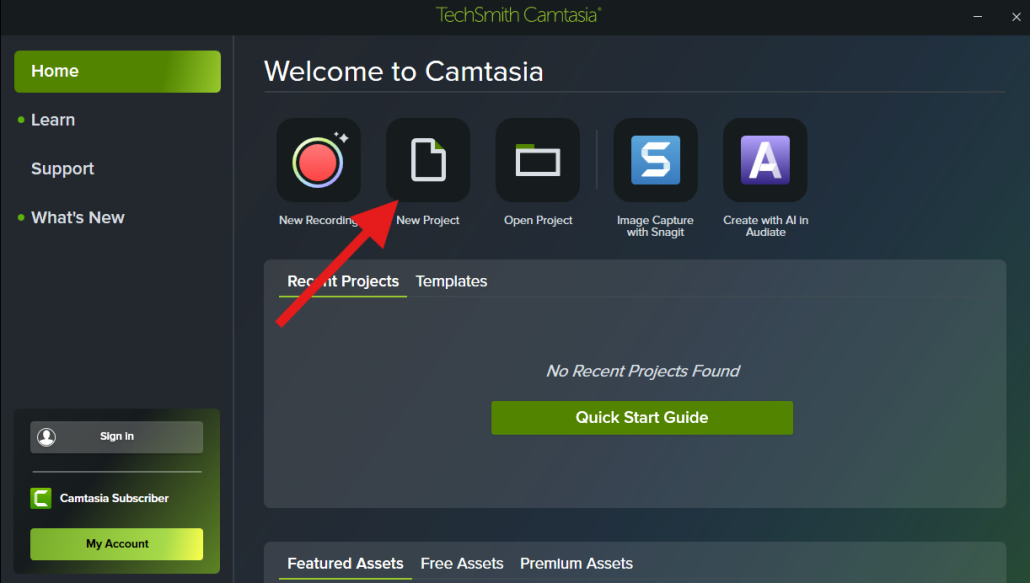Open the Learn section

pyautogui.click(x=53, y=120)
